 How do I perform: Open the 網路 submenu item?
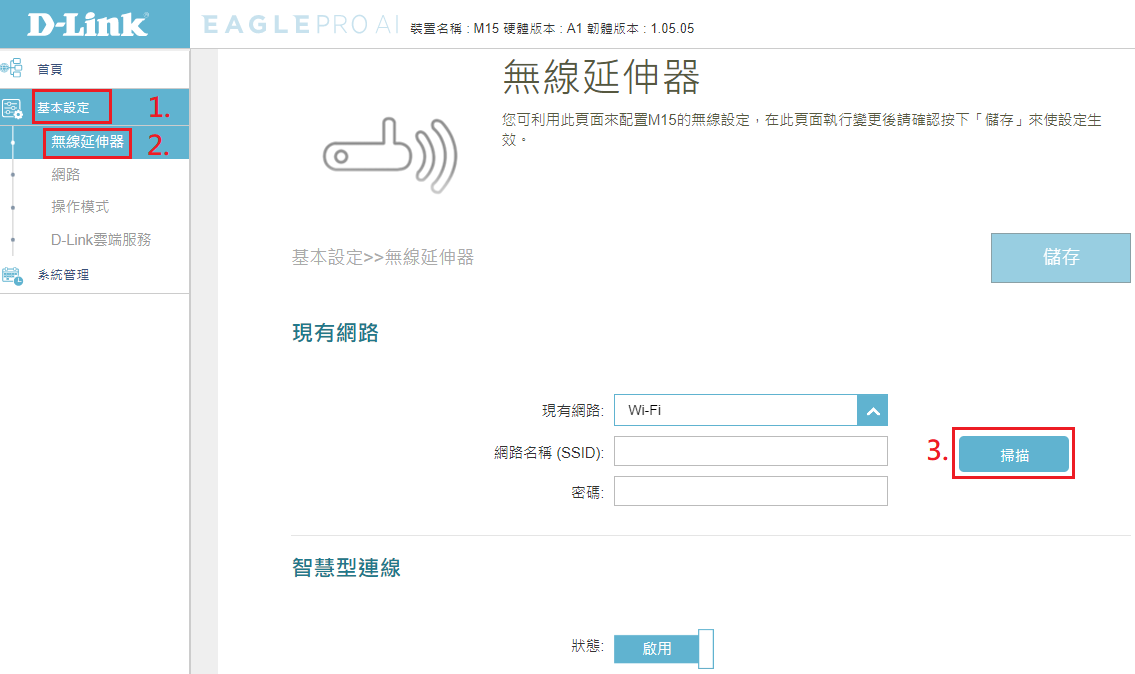tap(66, 175)
